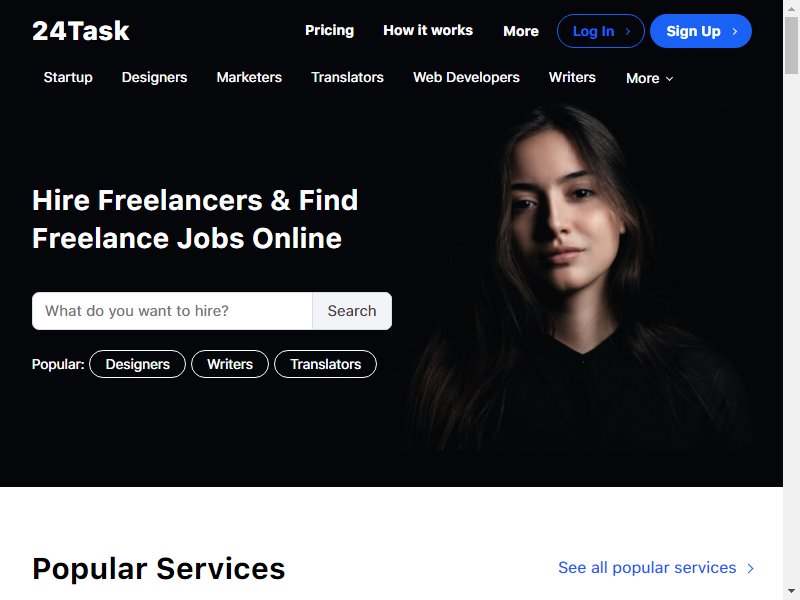Click the arrow icon inside Sign Up
Image resolution: width=800 pixels, height=600 pixels.
tap(735, 31)
